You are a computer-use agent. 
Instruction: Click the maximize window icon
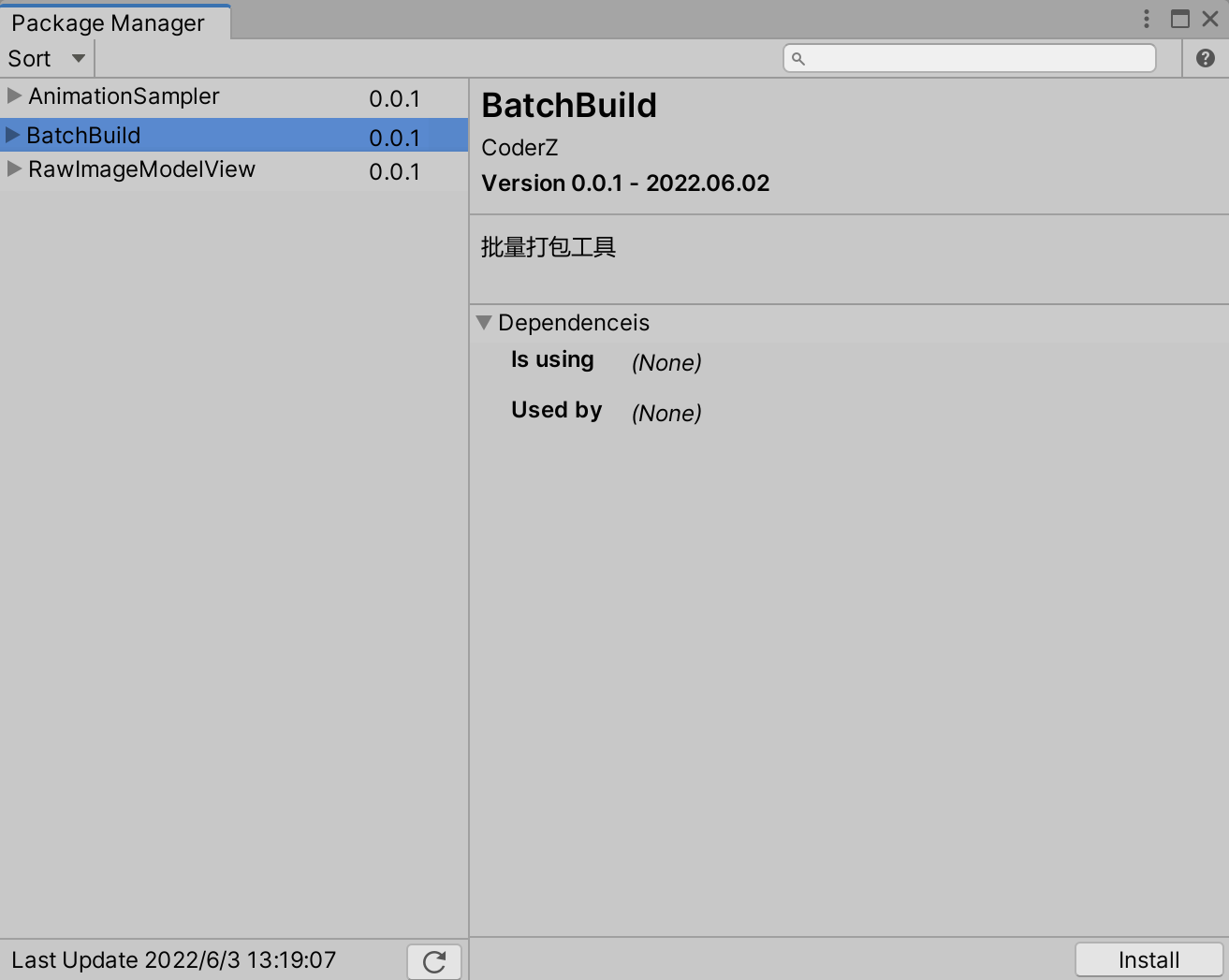tap(1179, 19)
